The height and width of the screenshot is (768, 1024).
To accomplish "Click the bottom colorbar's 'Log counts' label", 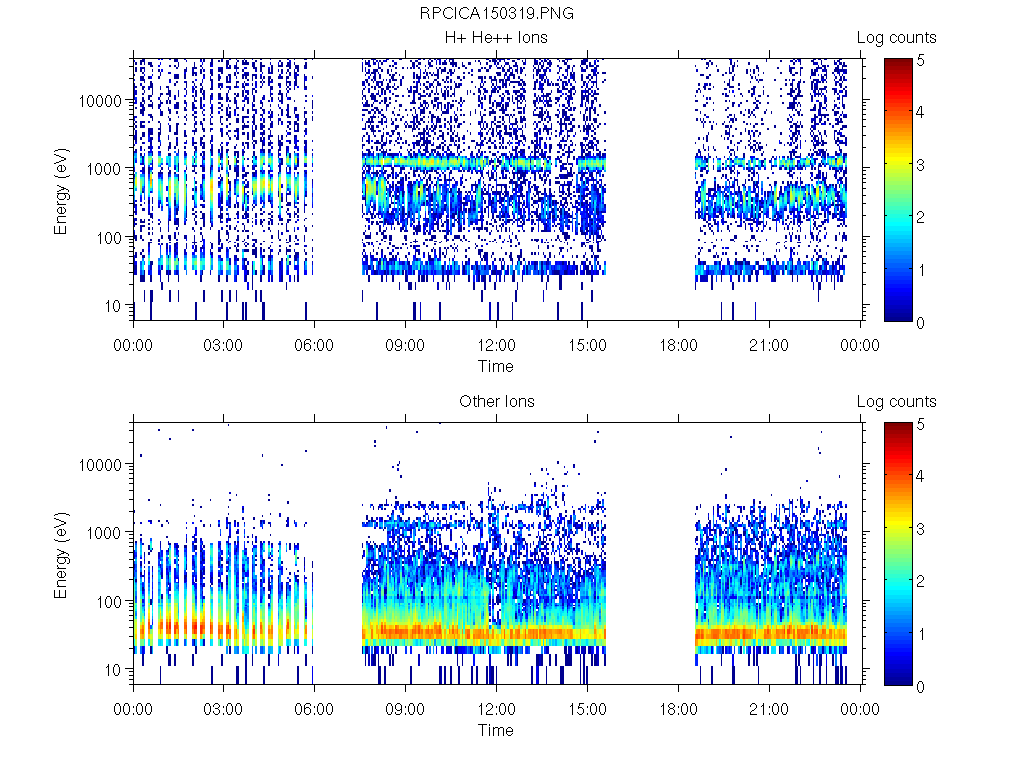I will coord(896,402).
